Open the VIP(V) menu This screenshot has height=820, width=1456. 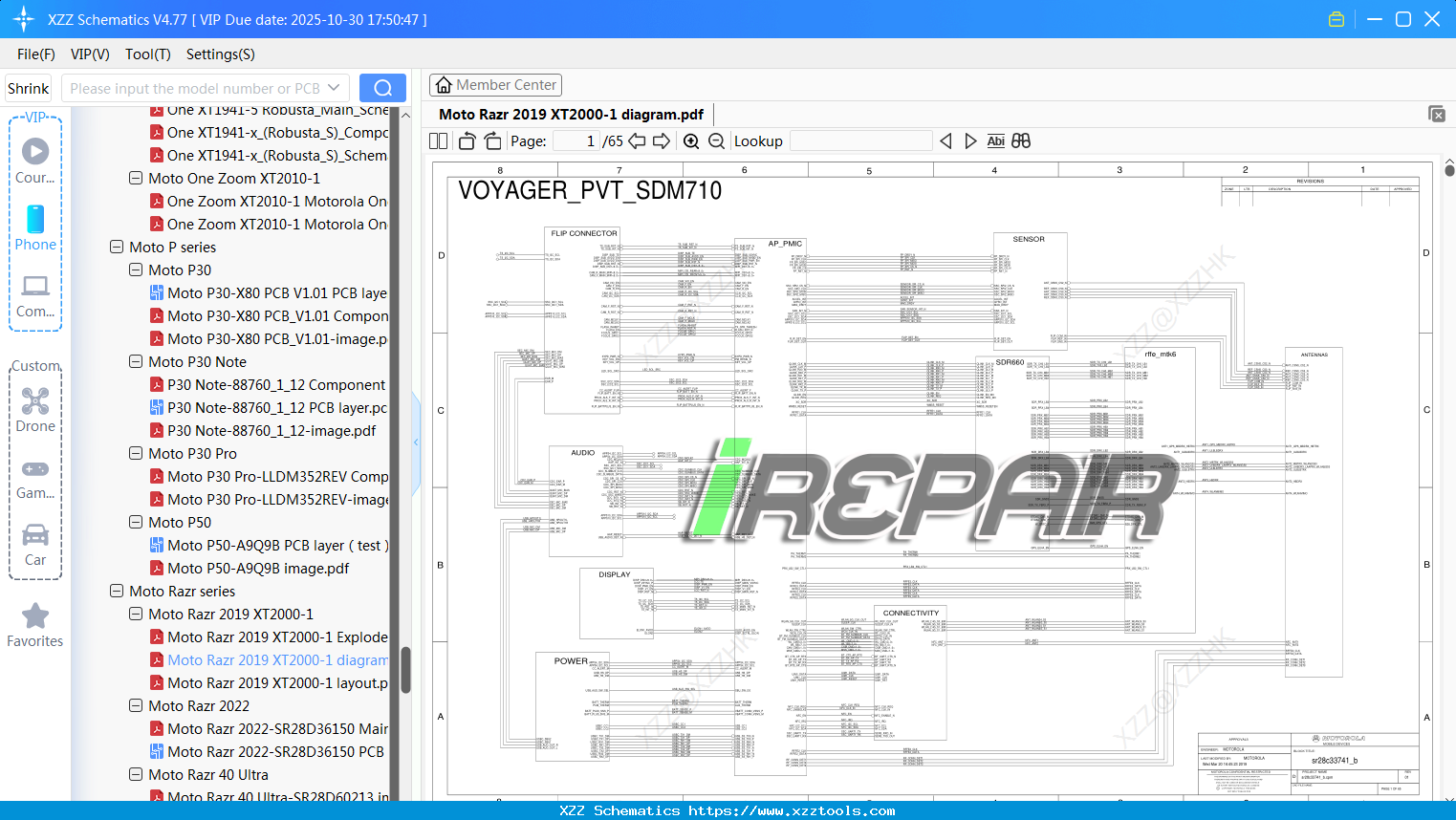[x=90, y=54]
